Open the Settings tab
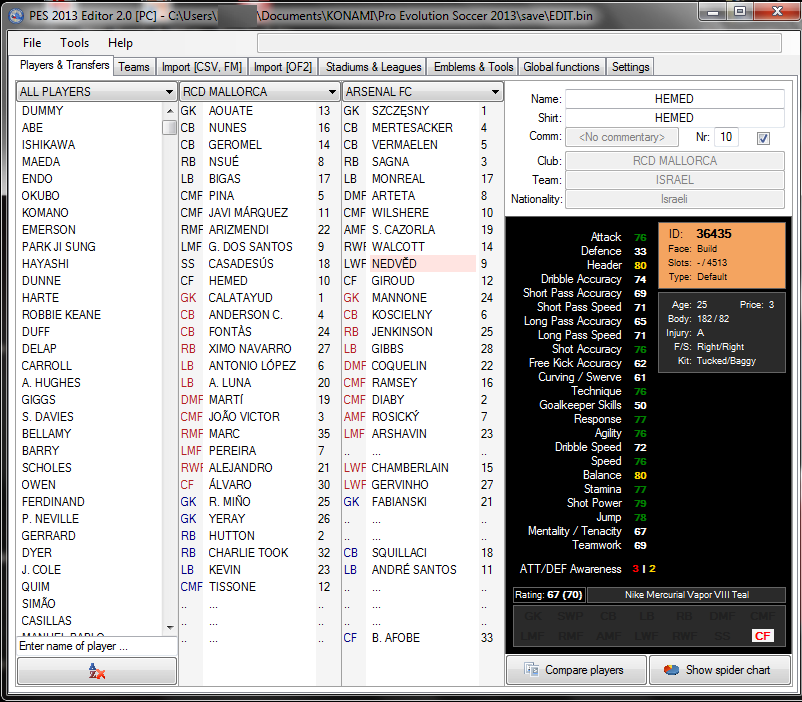802x702 pixels. point(630,67)
